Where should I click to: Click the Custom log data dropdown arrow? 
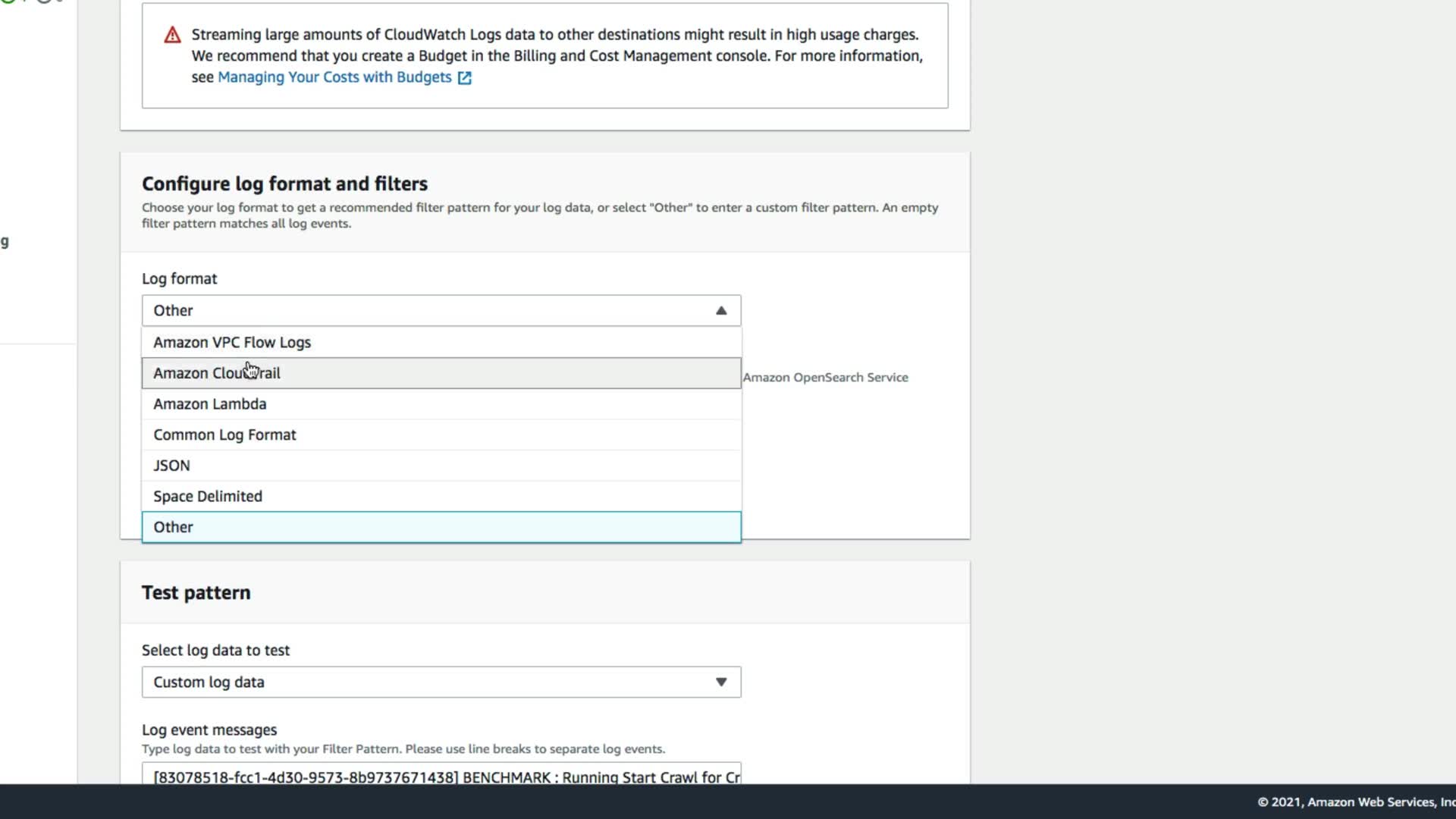721,682
